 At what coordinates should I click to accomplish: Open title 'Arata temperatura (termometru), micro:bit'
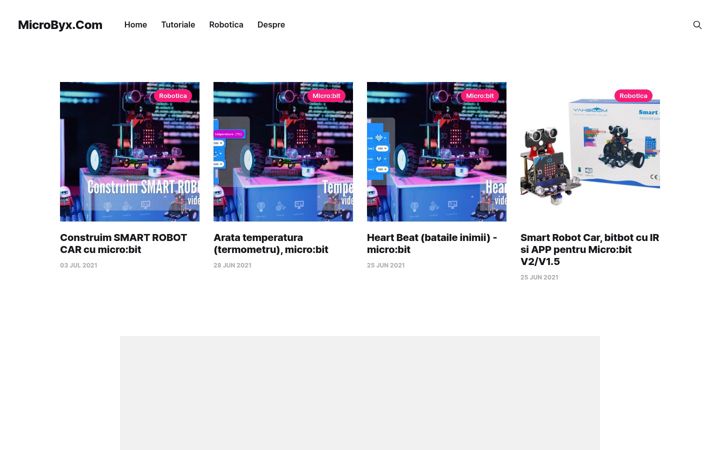coord(271,243)
